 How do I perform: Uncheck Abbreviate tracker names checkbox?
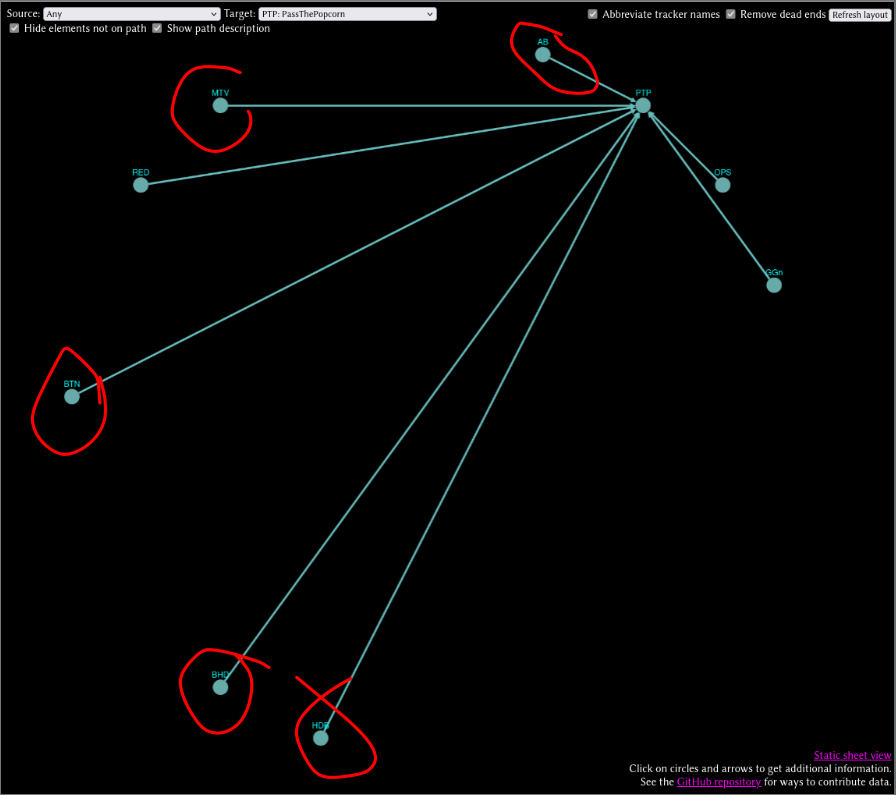pos(593,14)
